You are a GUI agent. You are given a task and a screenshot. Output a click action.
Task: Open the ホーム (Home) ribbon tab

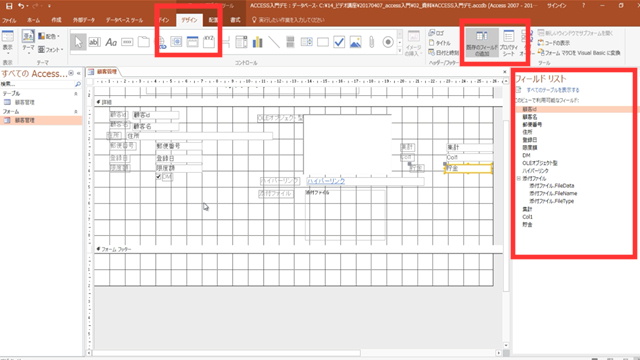coord(33,20)
